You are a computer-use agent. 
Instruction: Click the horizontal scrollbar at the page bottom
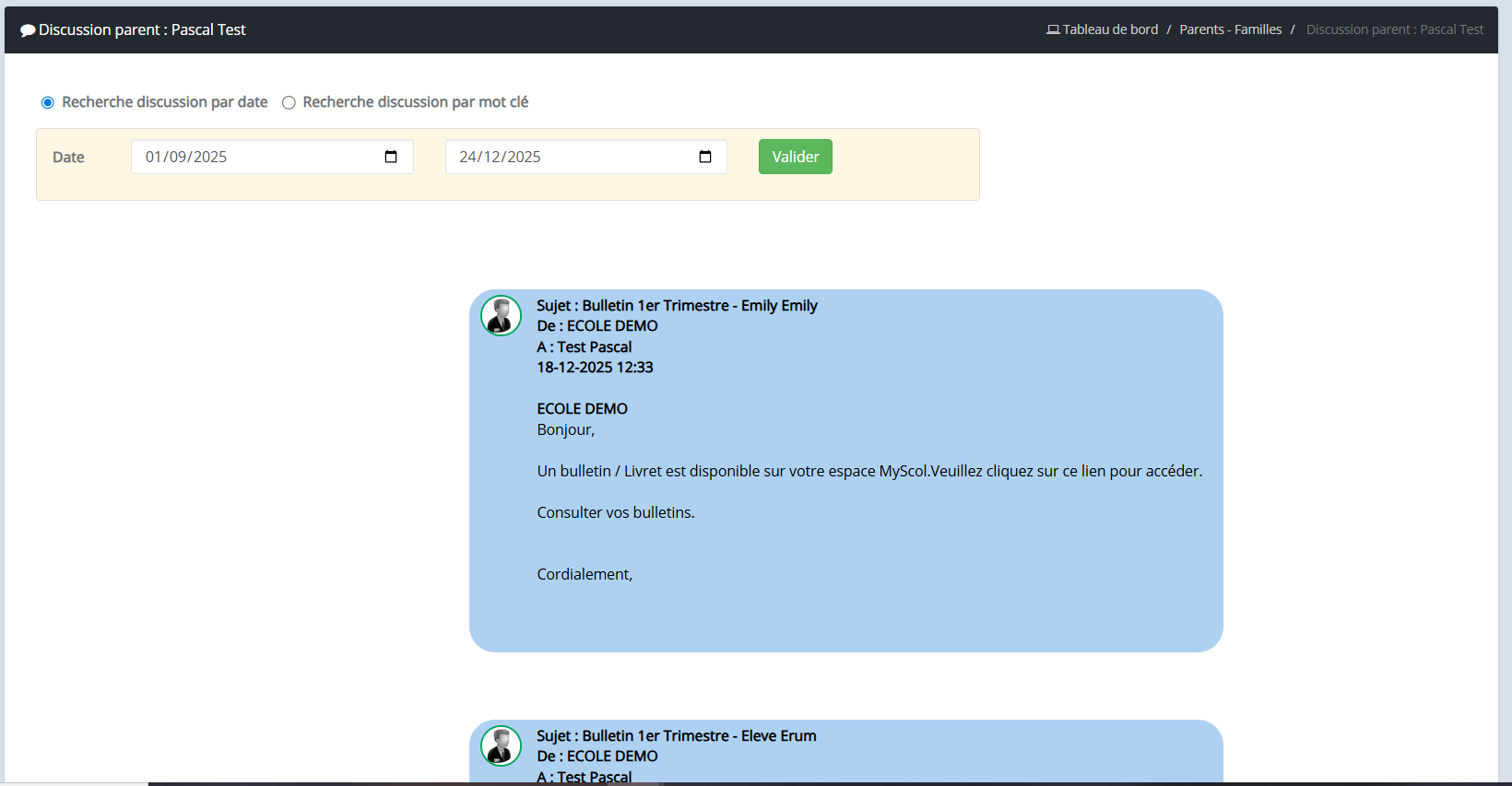click(x=404, y=783)
